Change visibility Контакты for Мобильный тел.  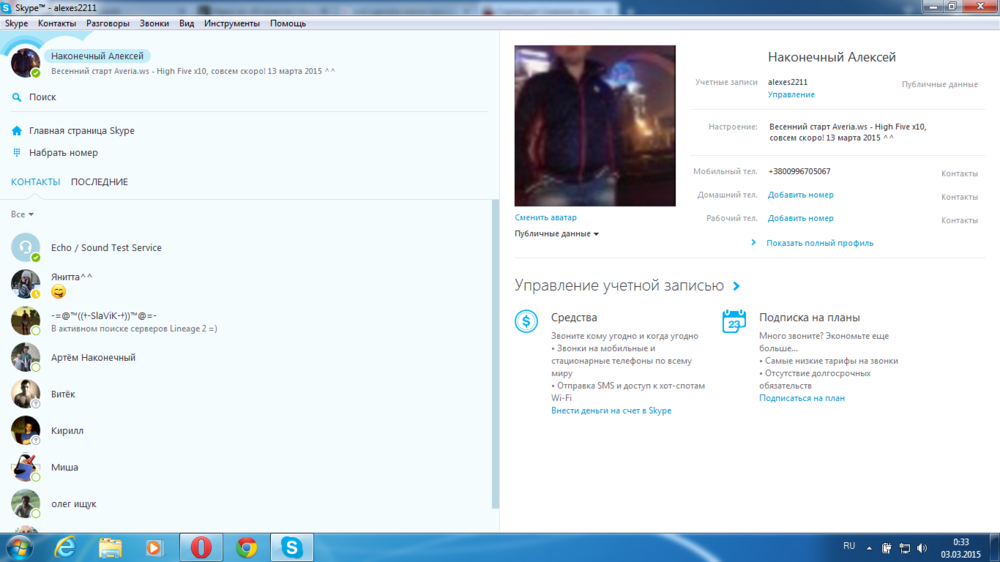coord(959,174)
